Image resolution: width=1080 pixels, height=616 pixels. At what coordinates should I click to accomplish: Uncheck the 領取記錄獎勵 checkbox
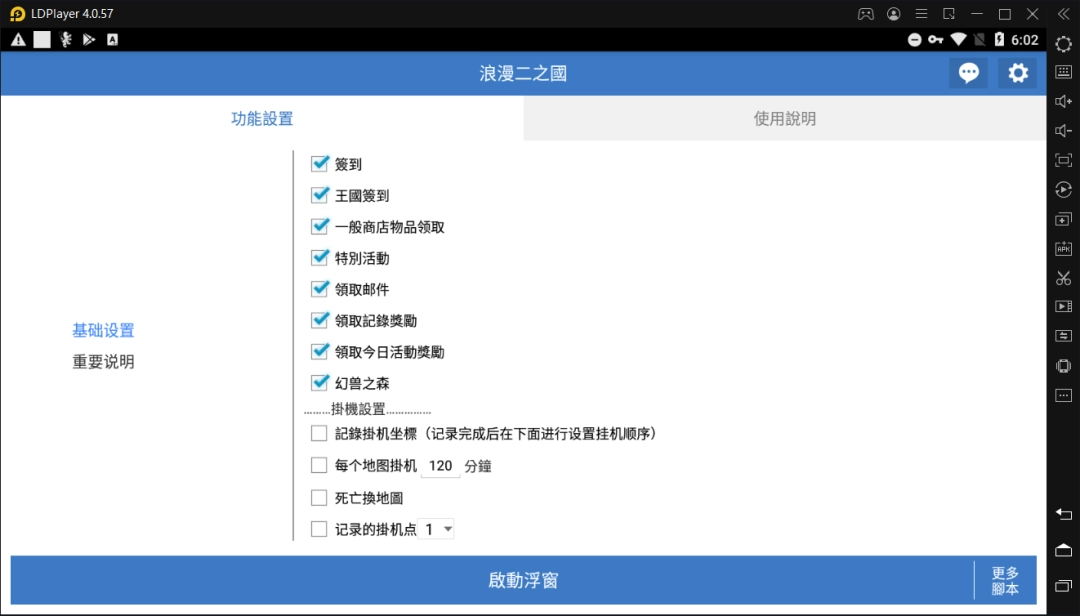(319, 320)
